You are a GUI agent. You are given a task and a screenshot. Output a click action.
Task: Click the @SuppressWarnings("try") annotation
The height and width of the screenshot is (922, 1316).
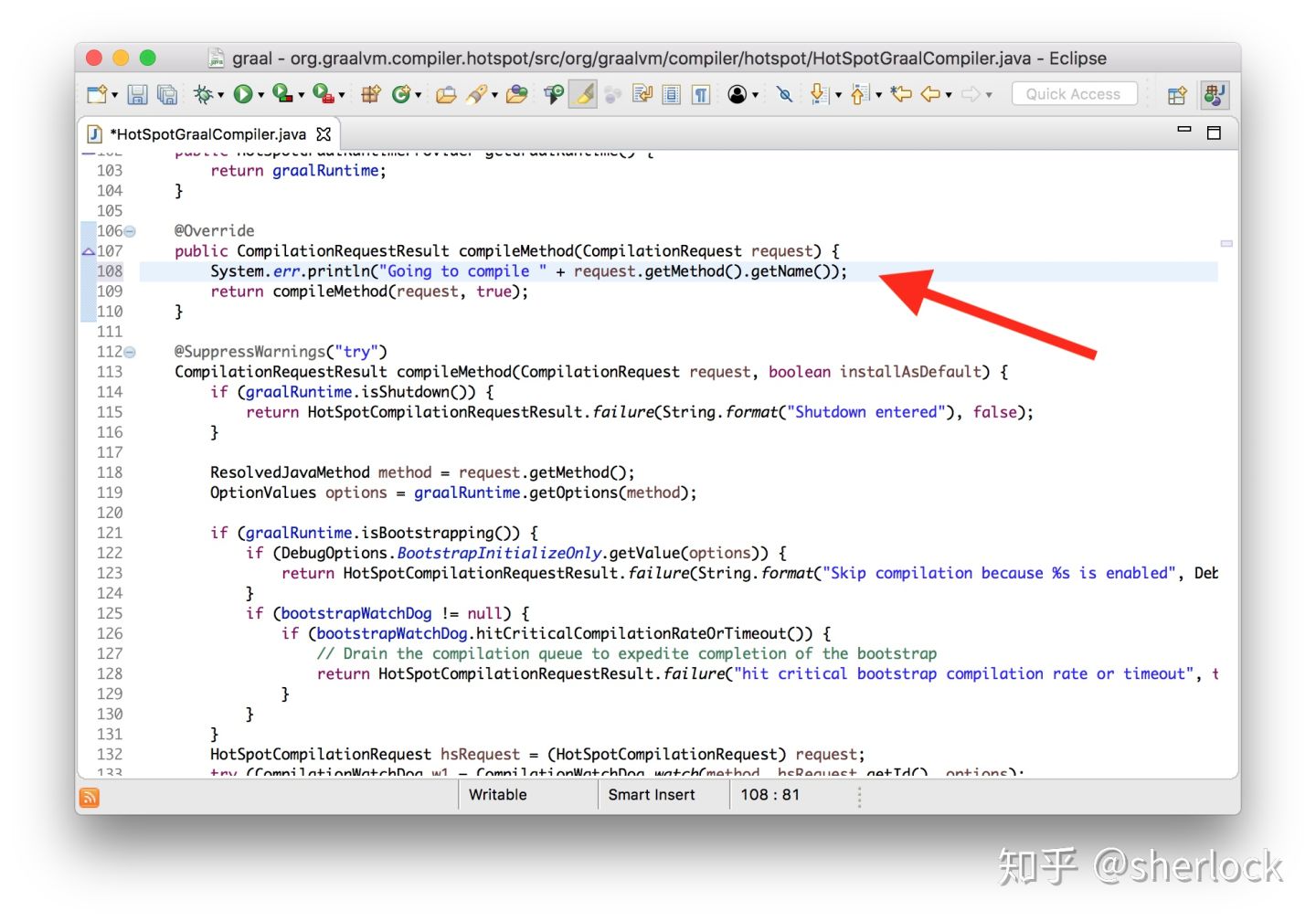(x=281, y=352)
